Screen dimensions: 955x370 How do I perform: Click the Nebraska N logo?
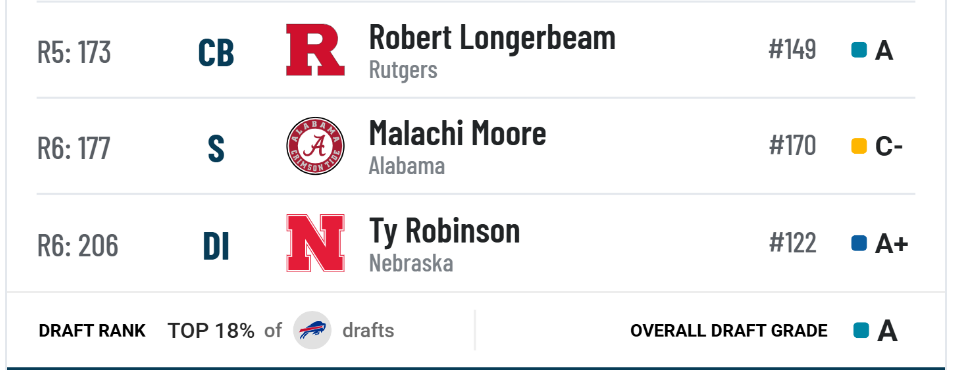pos(315,243)
